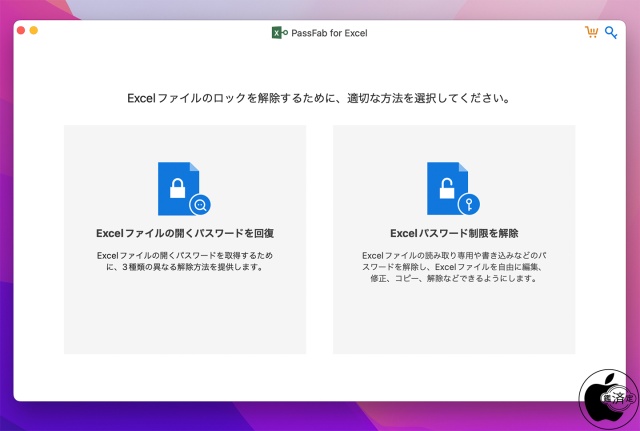Click the instruction text 'Excelファイルのロックを解除するために'

(233, 98)
